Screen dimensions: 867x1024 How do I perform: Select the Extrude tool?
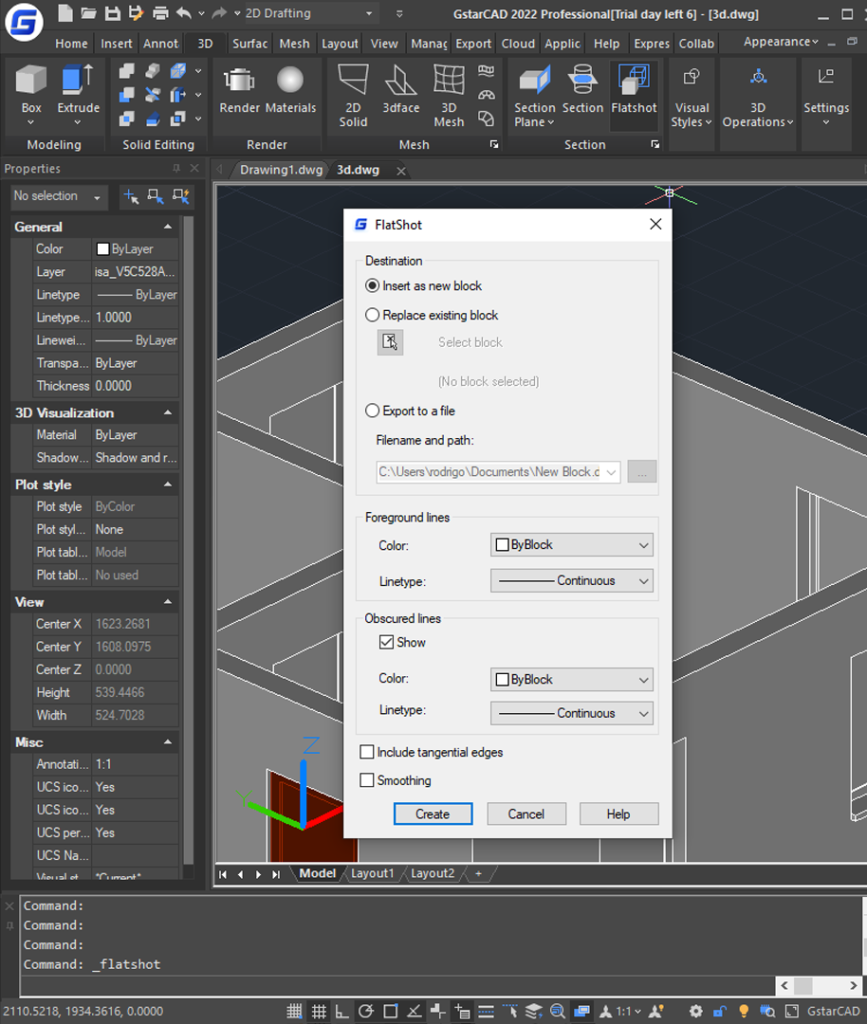78,93
